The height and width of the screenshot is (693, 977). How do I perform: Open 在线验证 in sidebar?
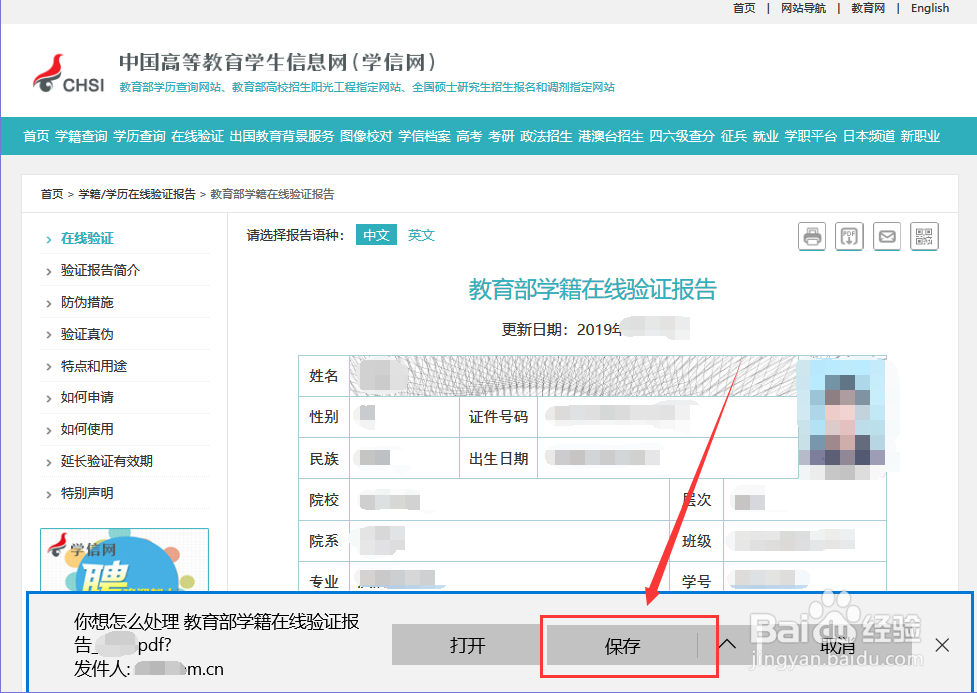87,238
